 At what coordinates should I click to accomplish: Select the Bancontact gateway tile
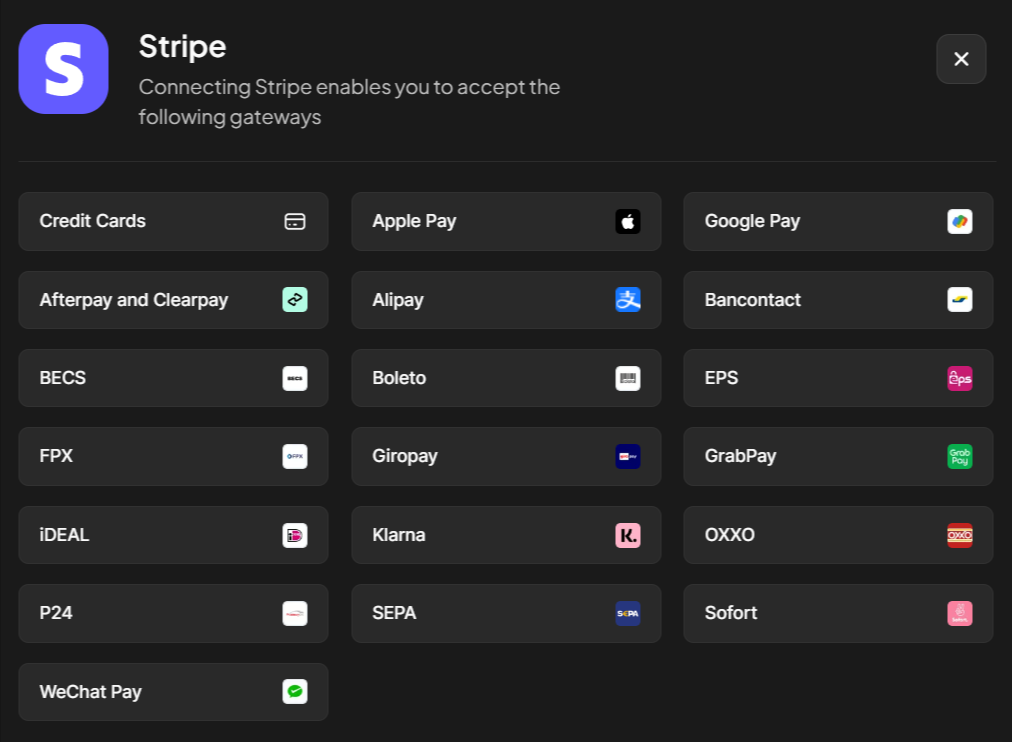(838, 299)
